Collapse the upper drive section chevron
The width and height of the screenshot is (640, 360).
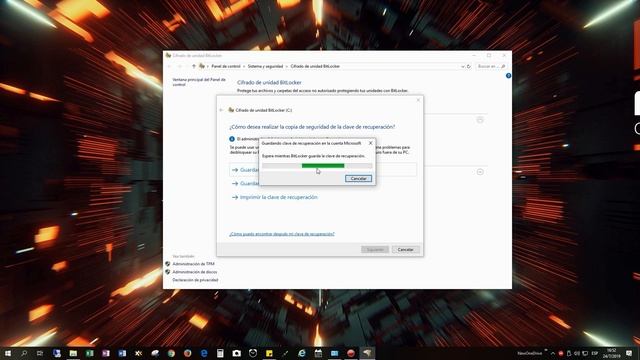480,120
